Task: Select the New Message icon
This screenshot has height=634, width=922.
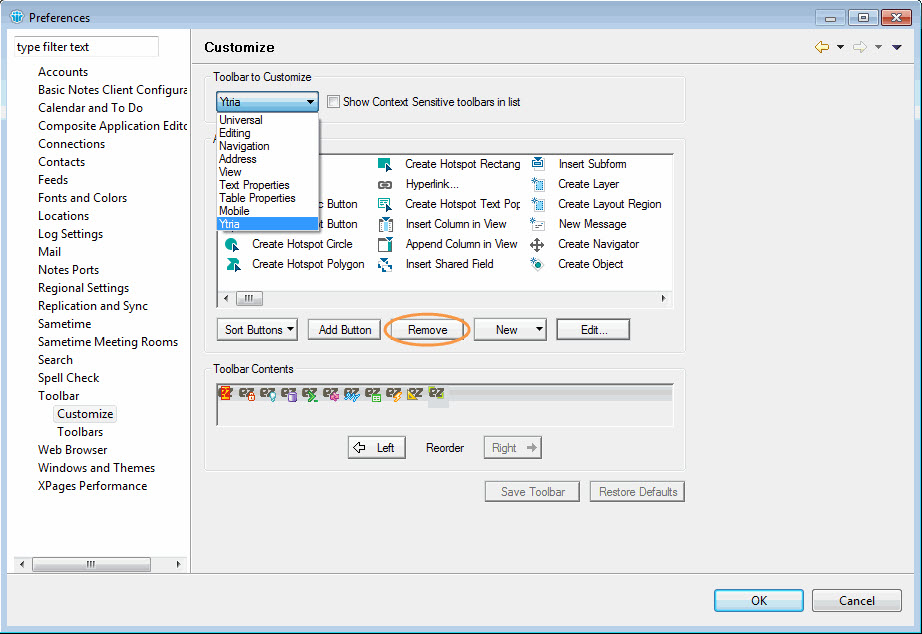Action: click(x=537, y=224)
